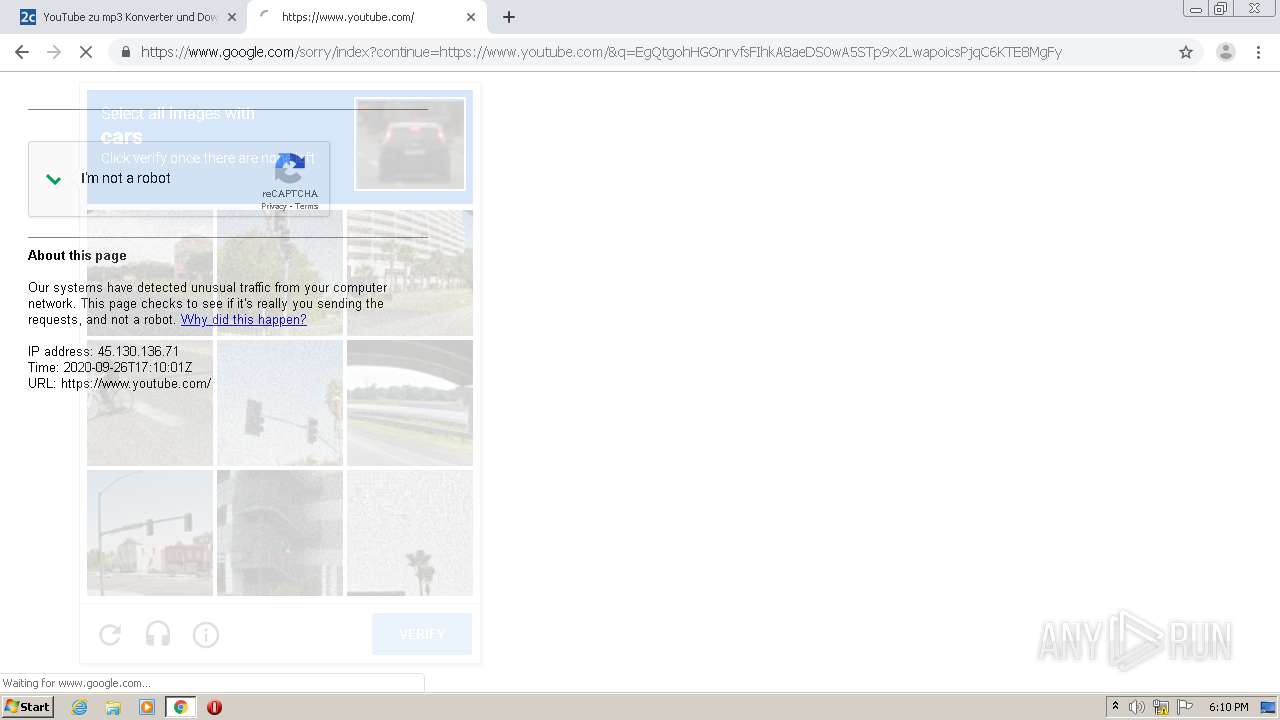Image resolution: width=1280 pixels, height=720 pixels.
Task: Select the middle-right bridge captcha tile
Action: 410,403
